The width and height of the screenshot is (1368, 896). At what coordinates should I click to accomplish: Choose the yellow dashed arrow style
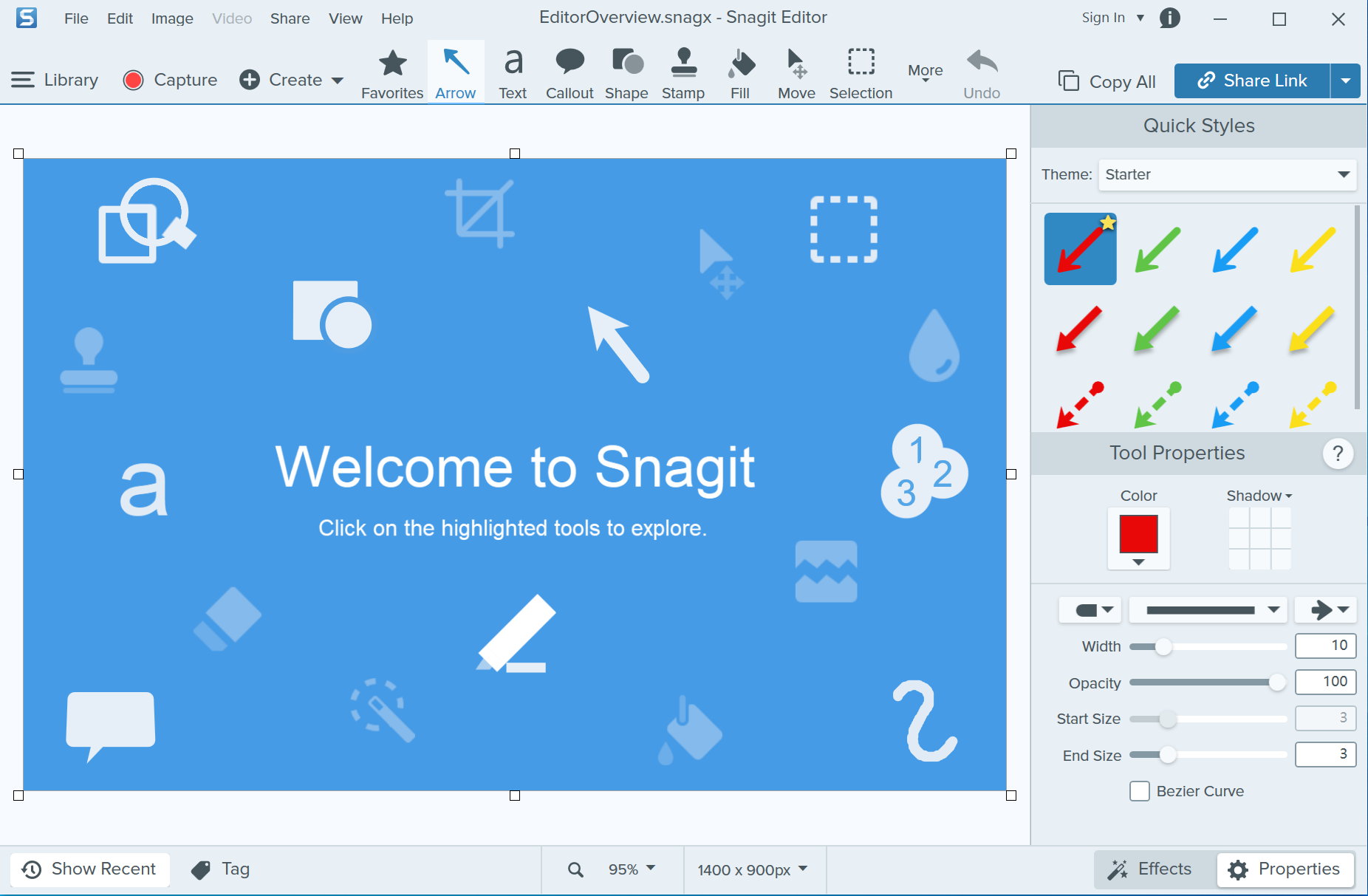1313,404
